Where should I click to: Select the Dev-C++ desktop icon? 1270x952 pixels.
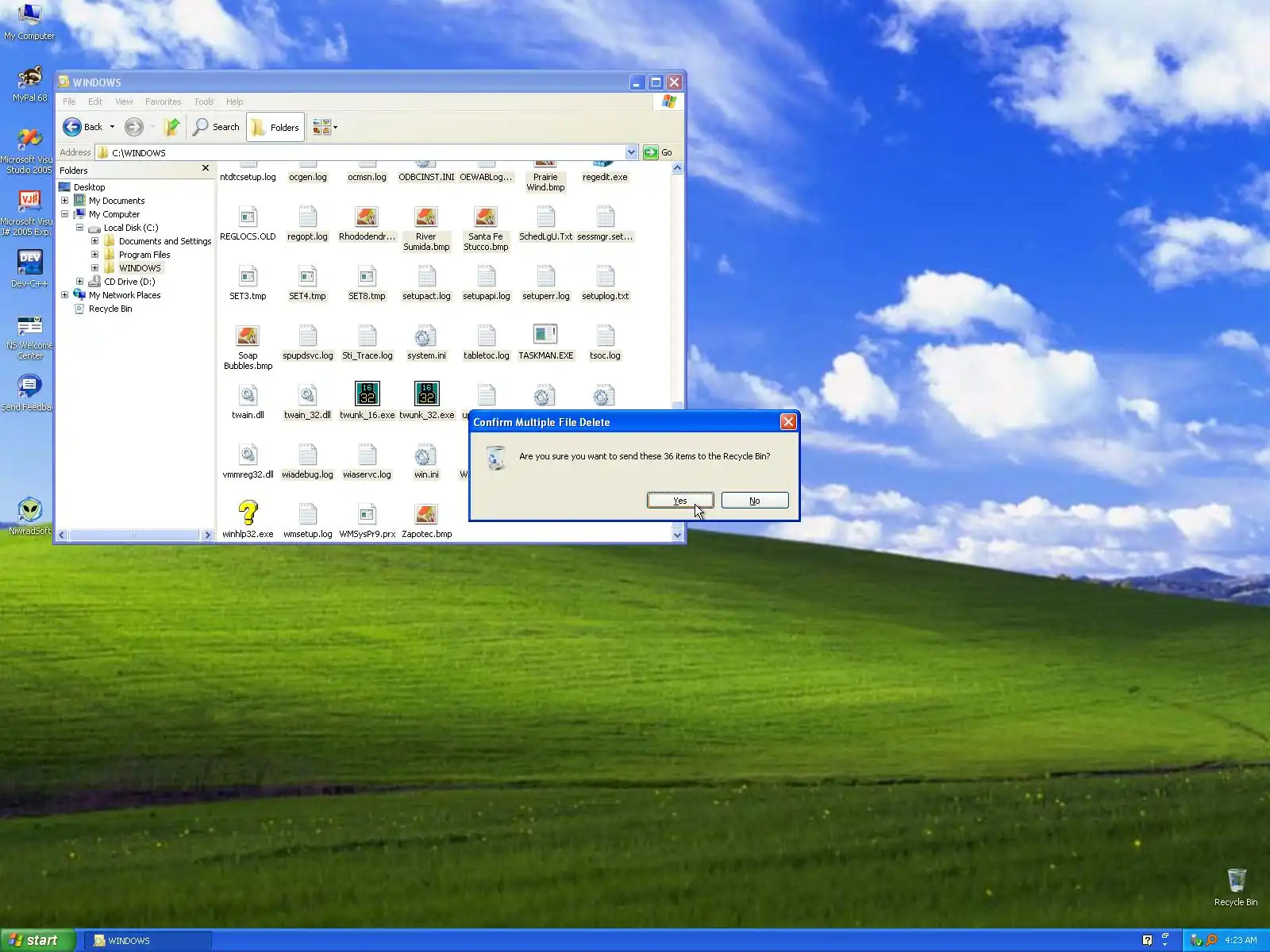(x=29, y=262)
